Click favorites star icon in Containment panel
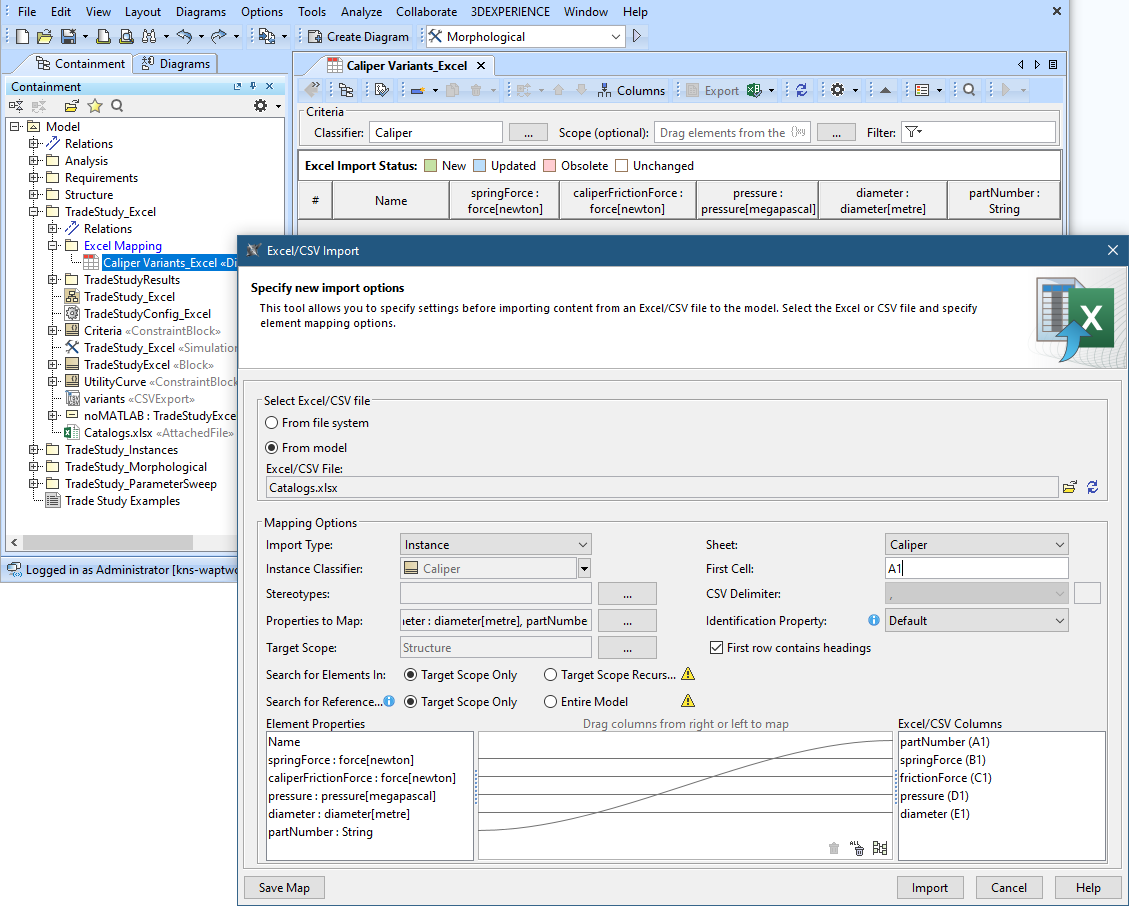 click(x=95, y=106)
